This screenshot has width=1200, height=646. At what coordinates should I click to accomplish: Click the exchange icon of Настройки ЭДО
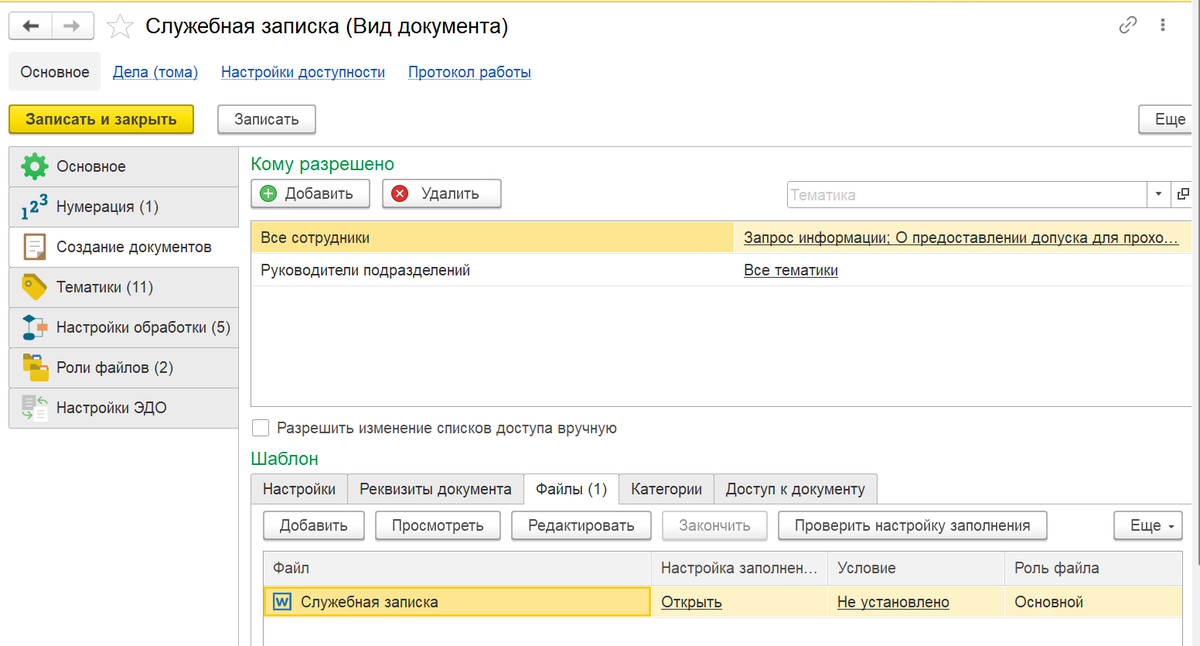(35, 407)
